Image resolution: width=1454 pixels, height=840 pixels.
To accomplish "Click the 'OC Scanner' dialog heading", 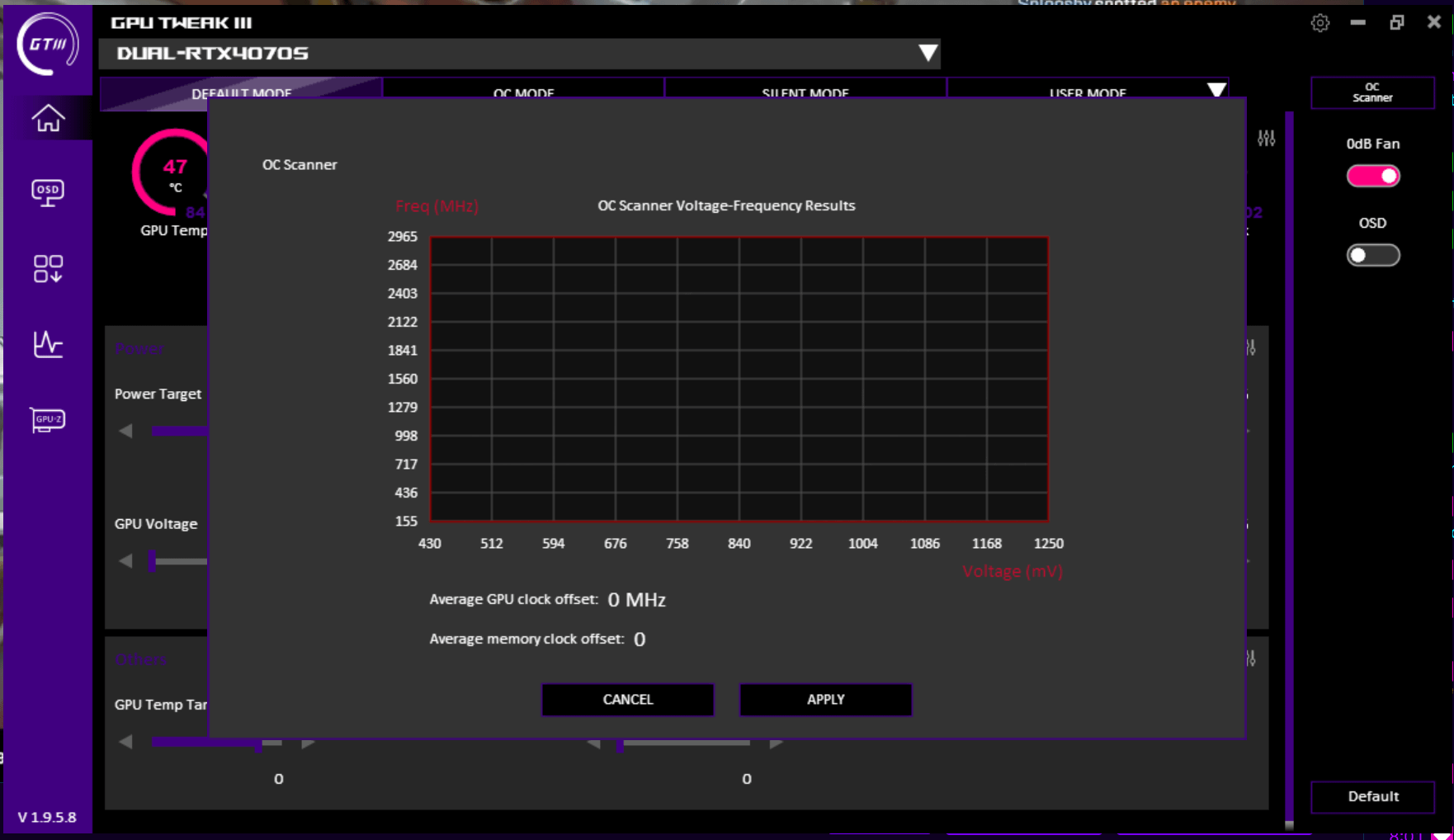I will point(300,165).
